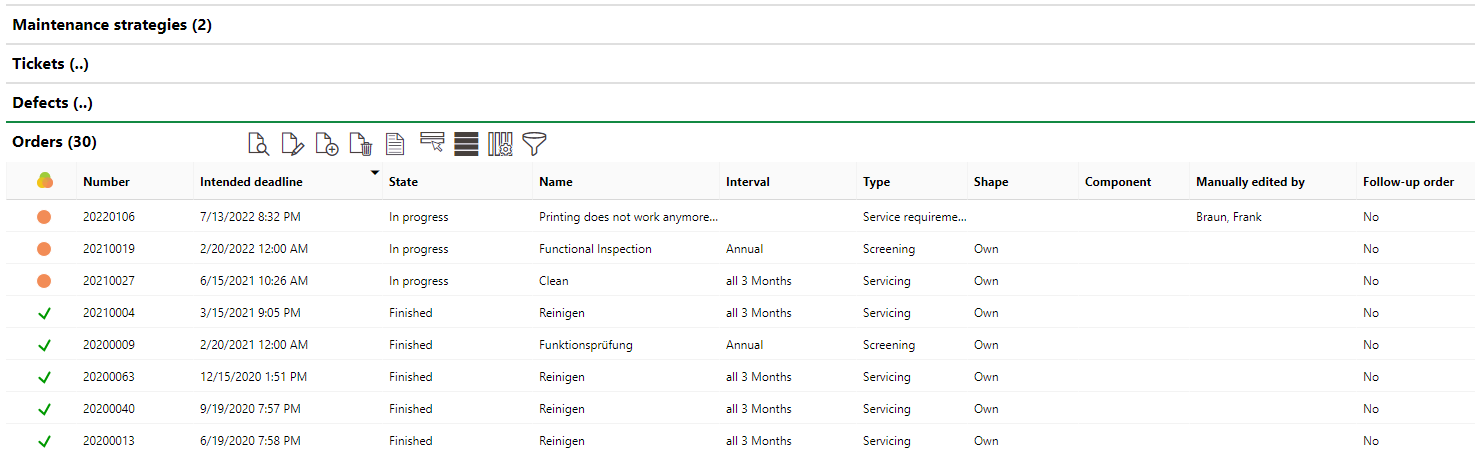
Task: Click deadline '6/15/2021 10:26 AM'
Action: (254, 281)
